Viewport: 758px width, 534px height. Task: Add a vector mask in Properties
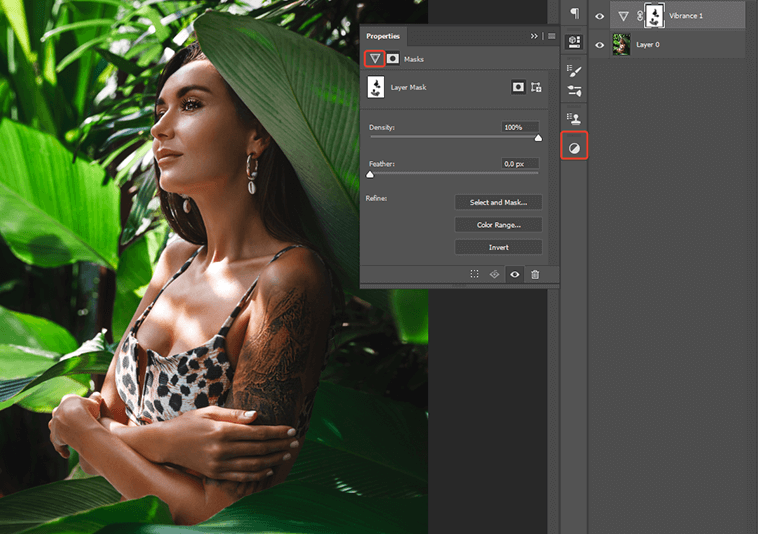(536, 87)
